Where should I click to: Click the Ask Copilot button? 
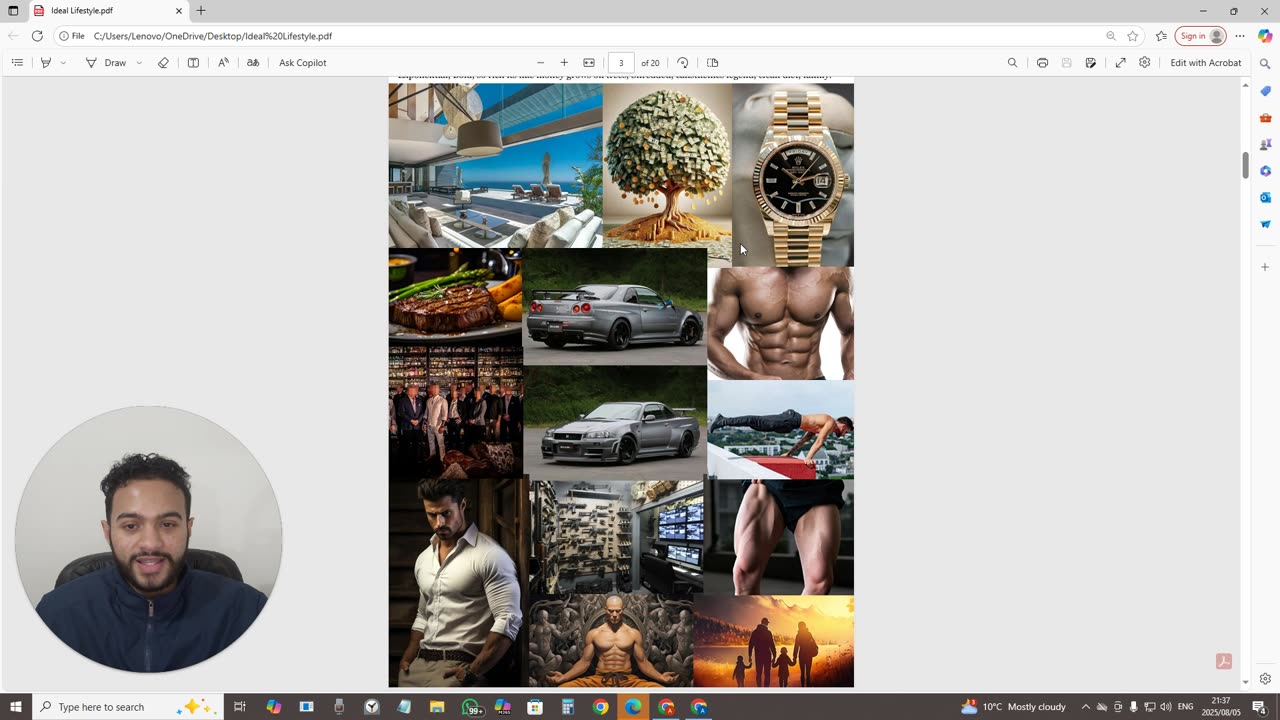[x=303, y=63]
